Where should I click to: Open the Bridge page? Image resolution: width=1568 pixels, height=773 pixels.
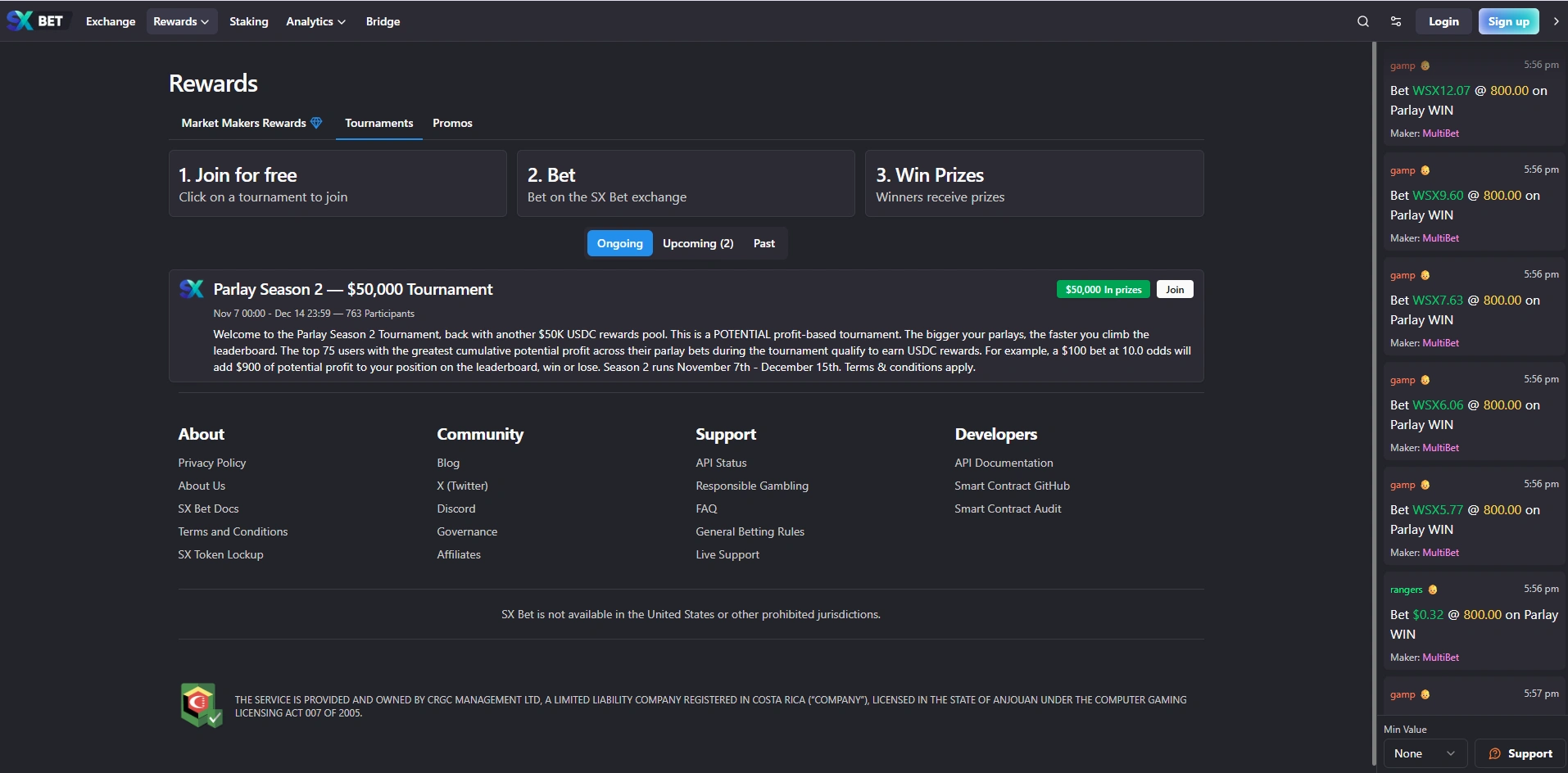click(x=383, y=21)
